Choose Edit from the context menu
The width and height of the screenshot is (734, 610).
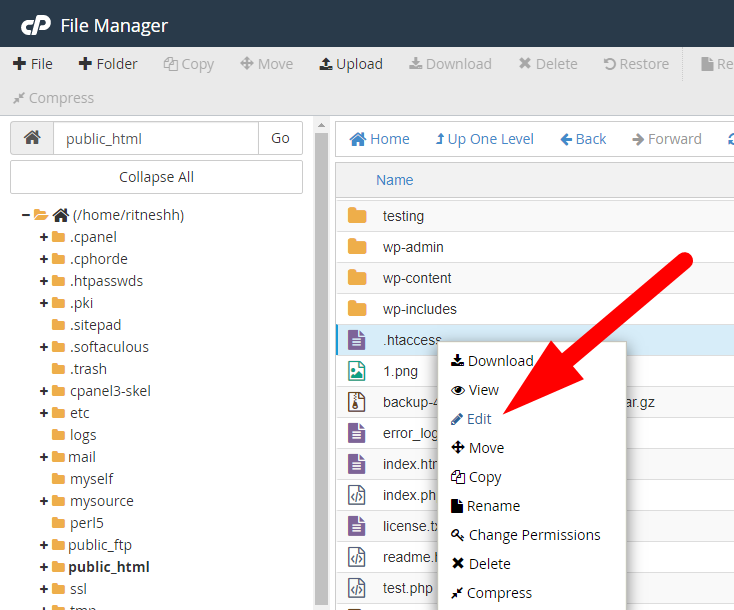coord(471,419)
